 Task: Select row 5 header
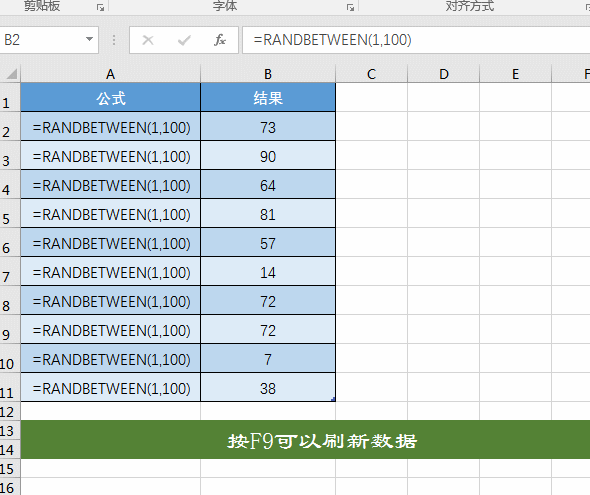[10, 213]
